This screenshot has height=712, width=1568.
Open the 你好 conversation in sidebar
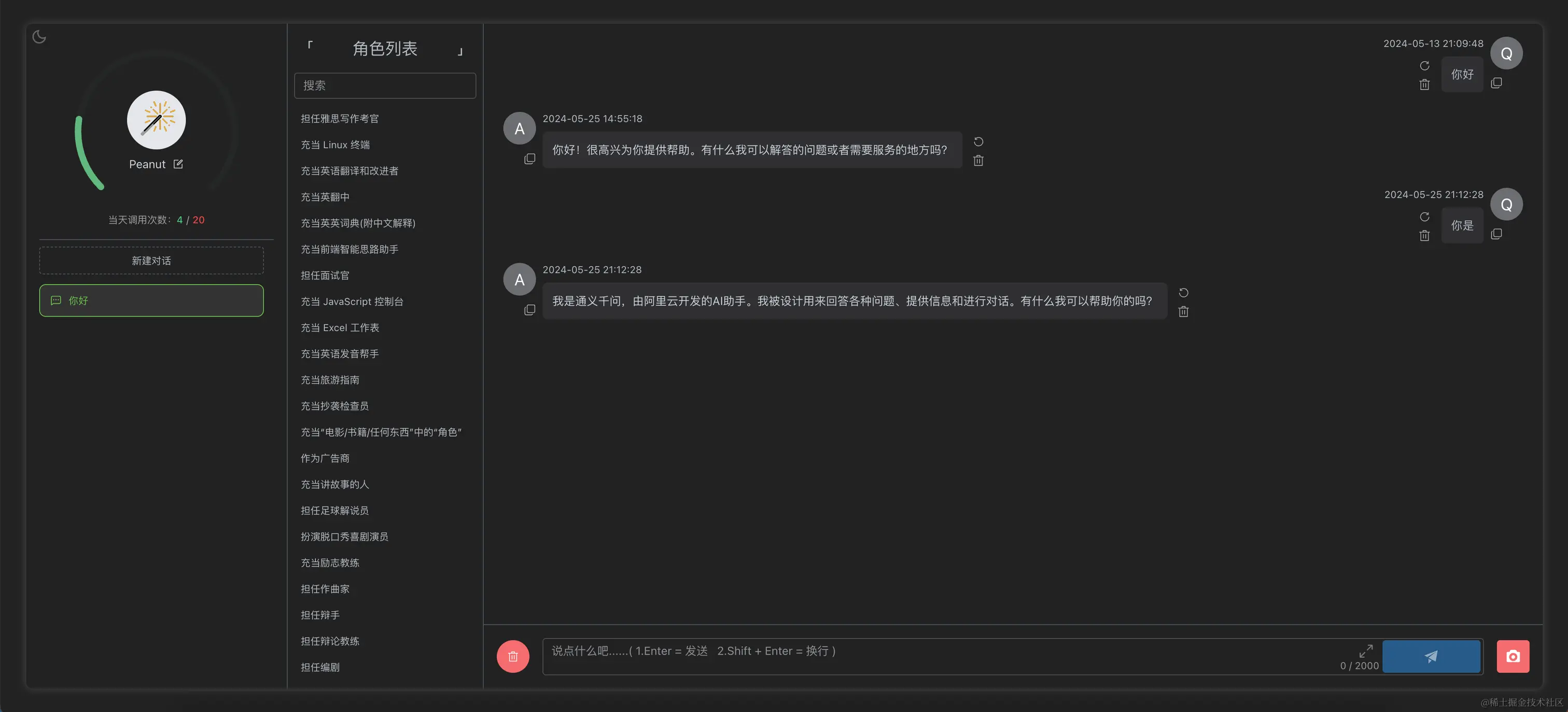tap(151, 301)
